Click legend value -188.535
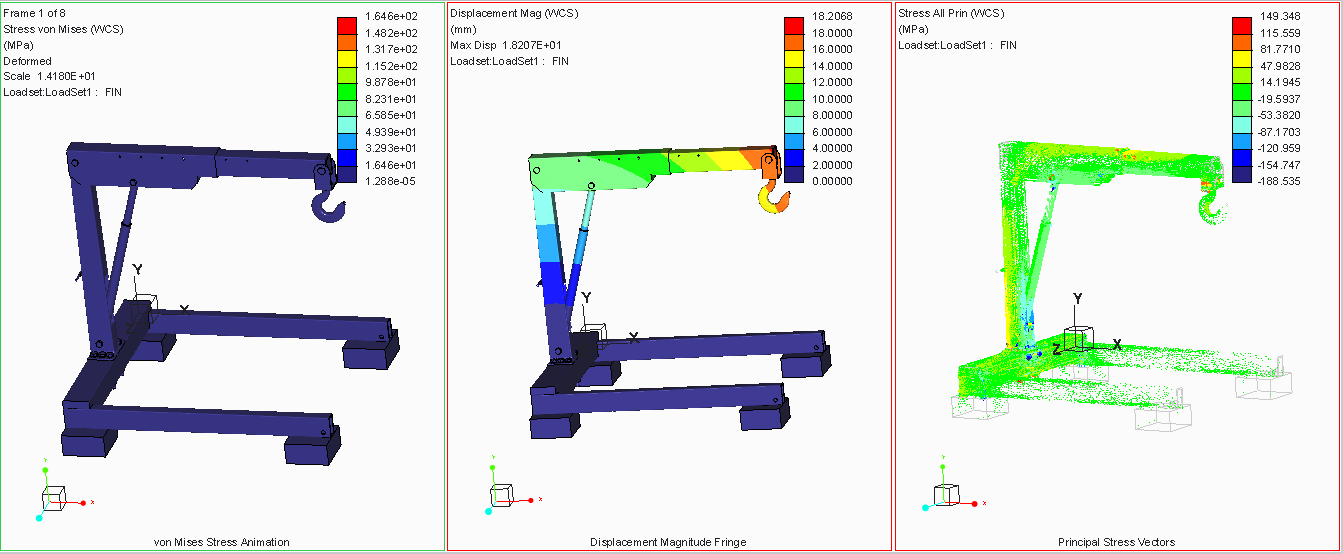Viewport: 1343px width, 554px height. coord(1280,181)
